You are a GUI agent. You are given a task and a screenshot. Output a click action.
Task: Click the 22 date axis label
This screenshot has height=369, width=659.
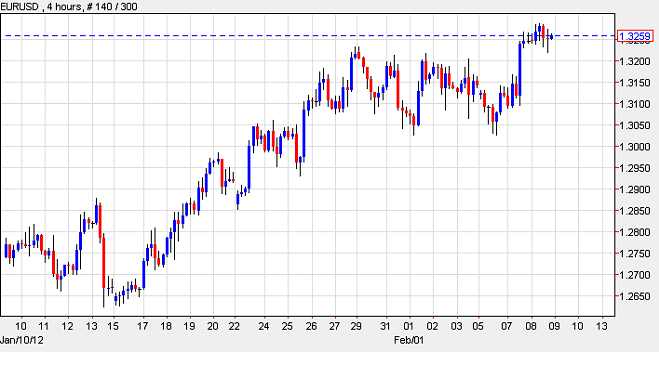(x=234, y=326)
